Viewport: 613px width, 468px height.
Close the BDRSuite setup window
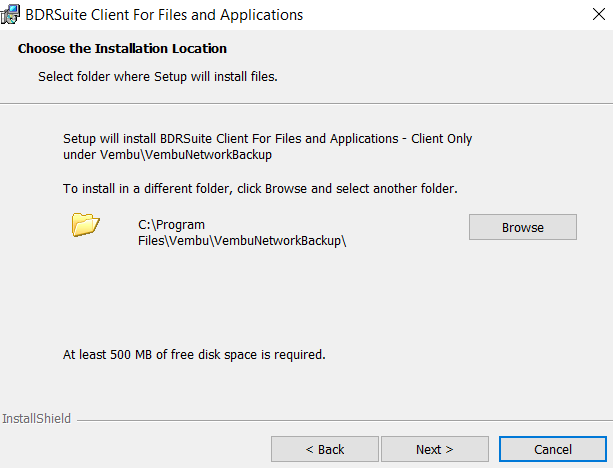click(x=599, y=14)
